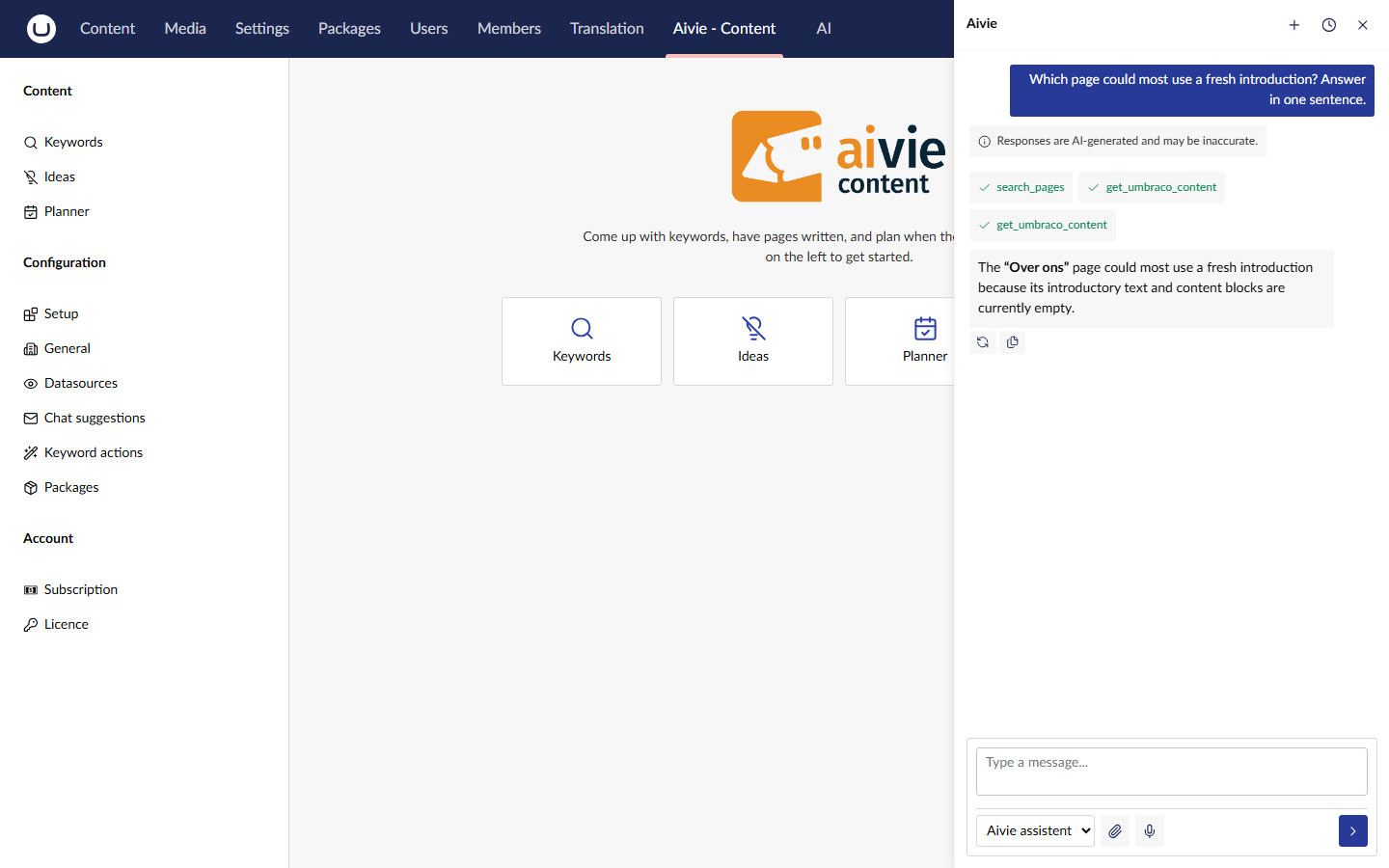This screenshot has height=868, width=1389.
Task: Switch to the Content section tab
Action: pyautogui.click(x=107, y=29)
